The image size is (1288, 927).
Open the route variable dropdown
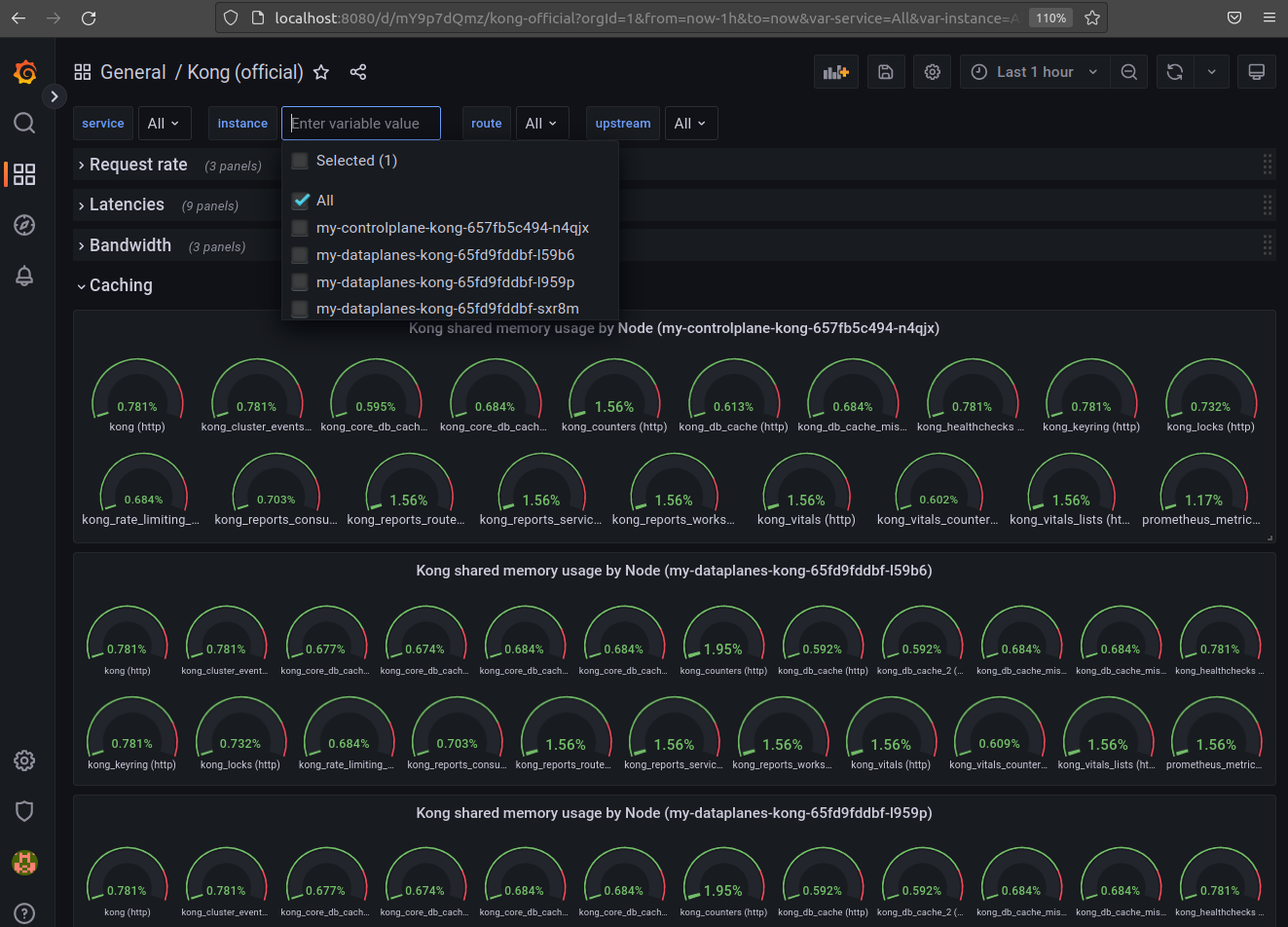[541, 124]
